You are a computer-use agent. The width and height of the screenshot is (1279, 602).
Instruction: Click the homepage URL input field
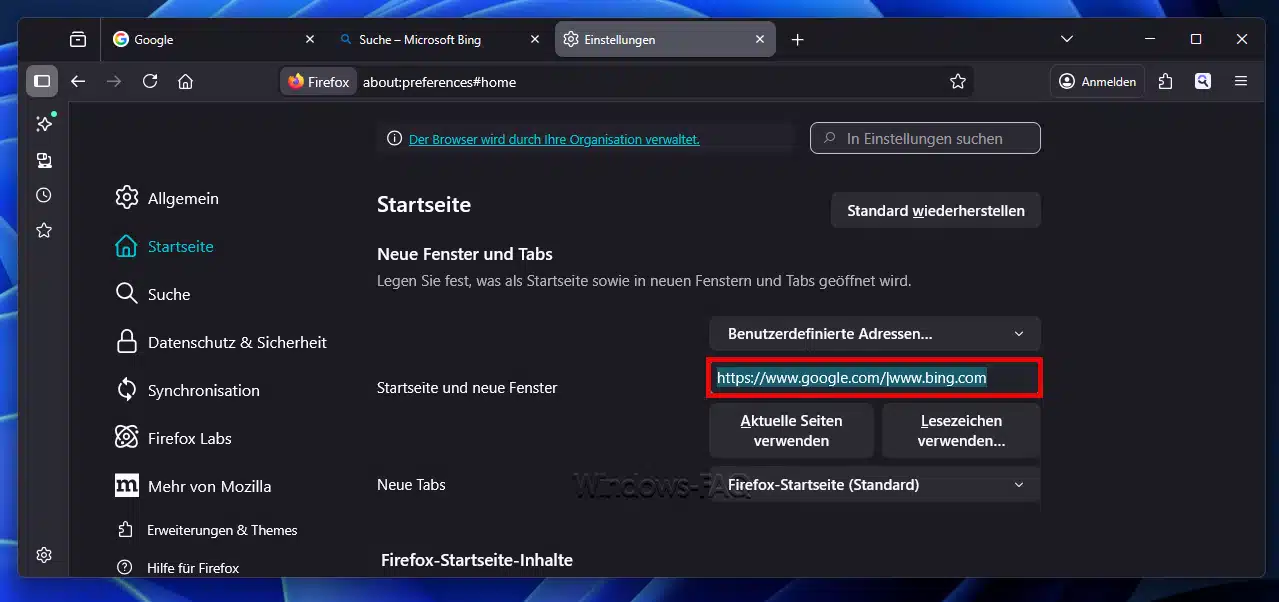[874, 378]
